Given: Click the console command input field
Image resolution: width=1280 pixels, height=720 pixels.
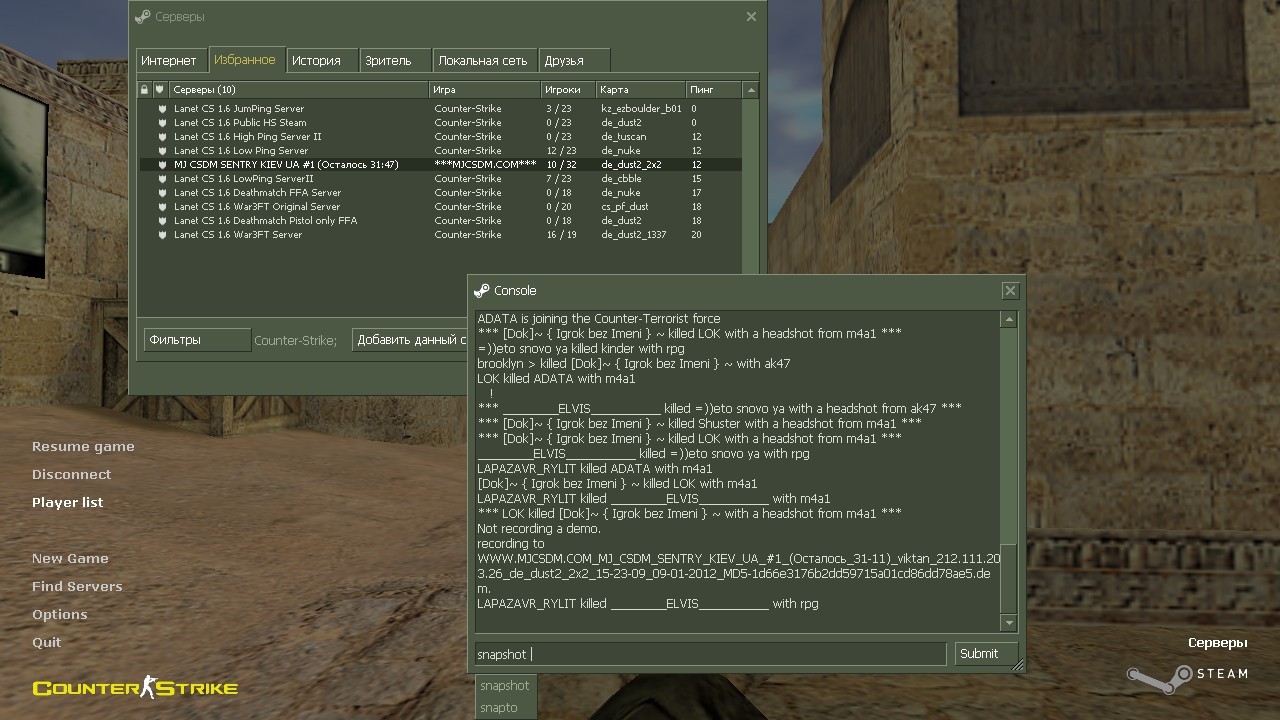Looking at the screenshot, I should [x=710, y=654].
